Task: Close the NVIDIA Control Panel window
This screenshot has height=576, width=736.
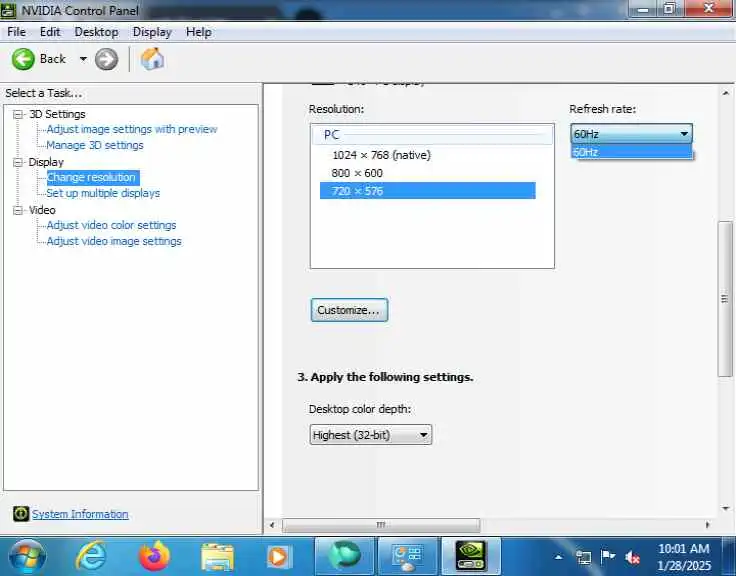Action: point(708,9)
